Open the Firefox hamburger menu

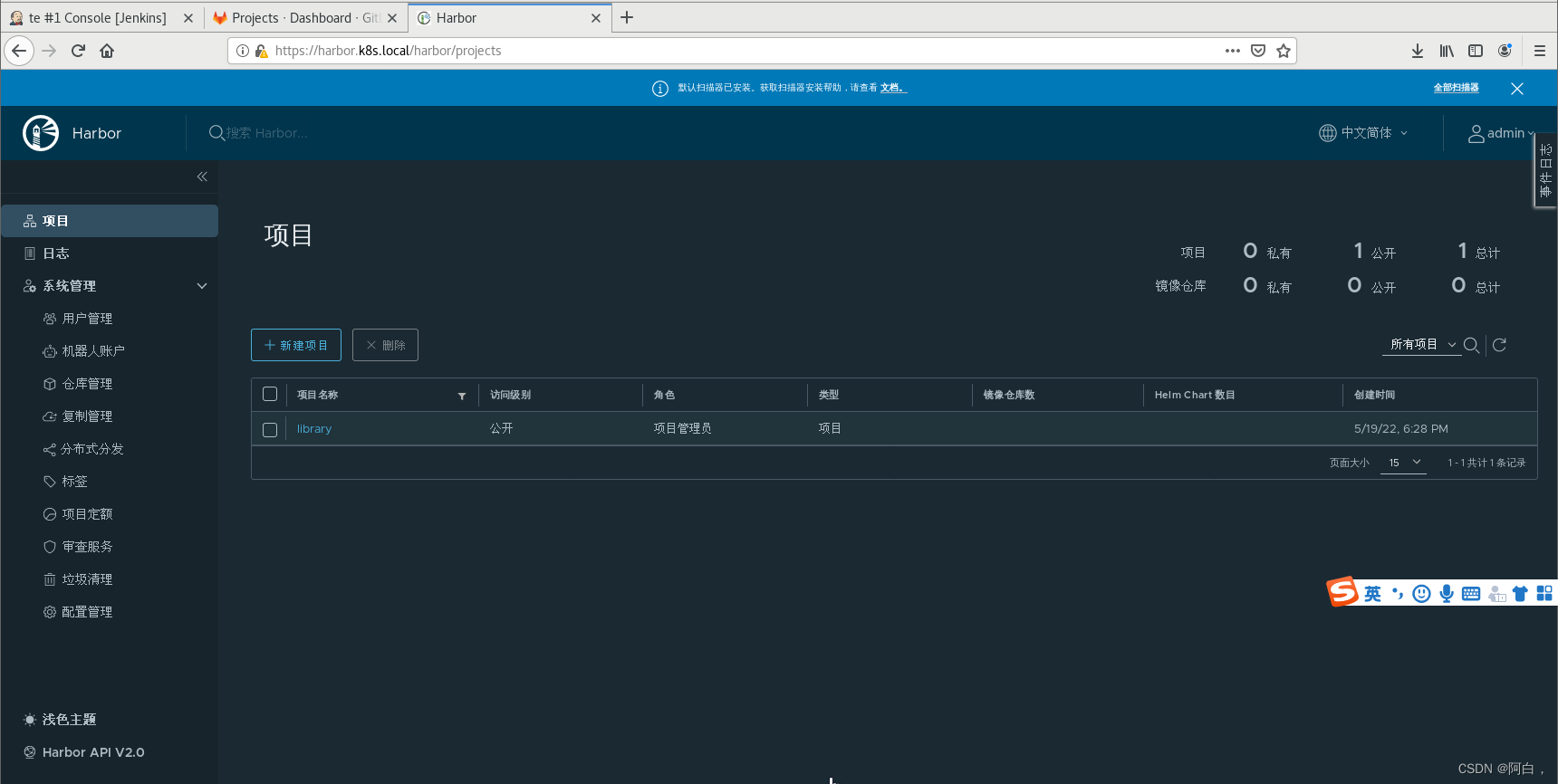1540,51
